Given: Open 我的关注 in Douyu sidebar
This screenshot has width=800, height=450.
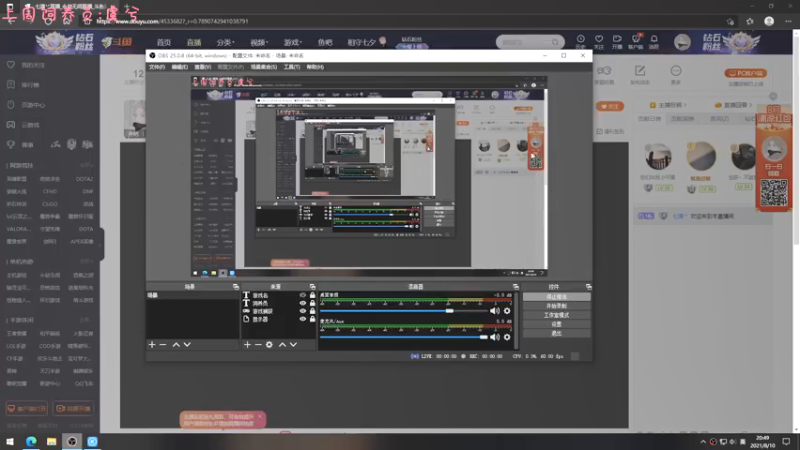Looking at the screenshot, I should click(x=27, y=65).
